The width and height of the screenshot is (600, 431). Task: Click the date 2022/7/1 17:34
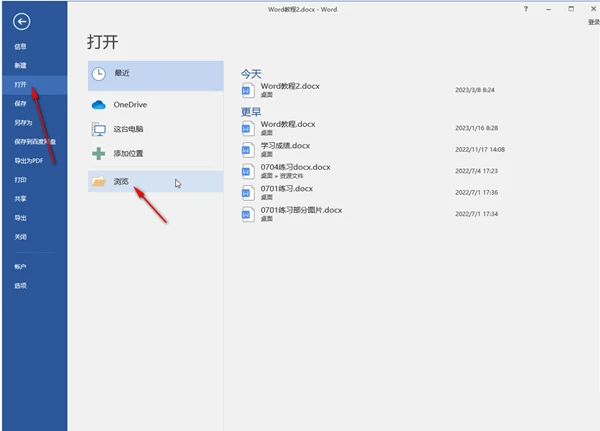click(x=476, y=214)
